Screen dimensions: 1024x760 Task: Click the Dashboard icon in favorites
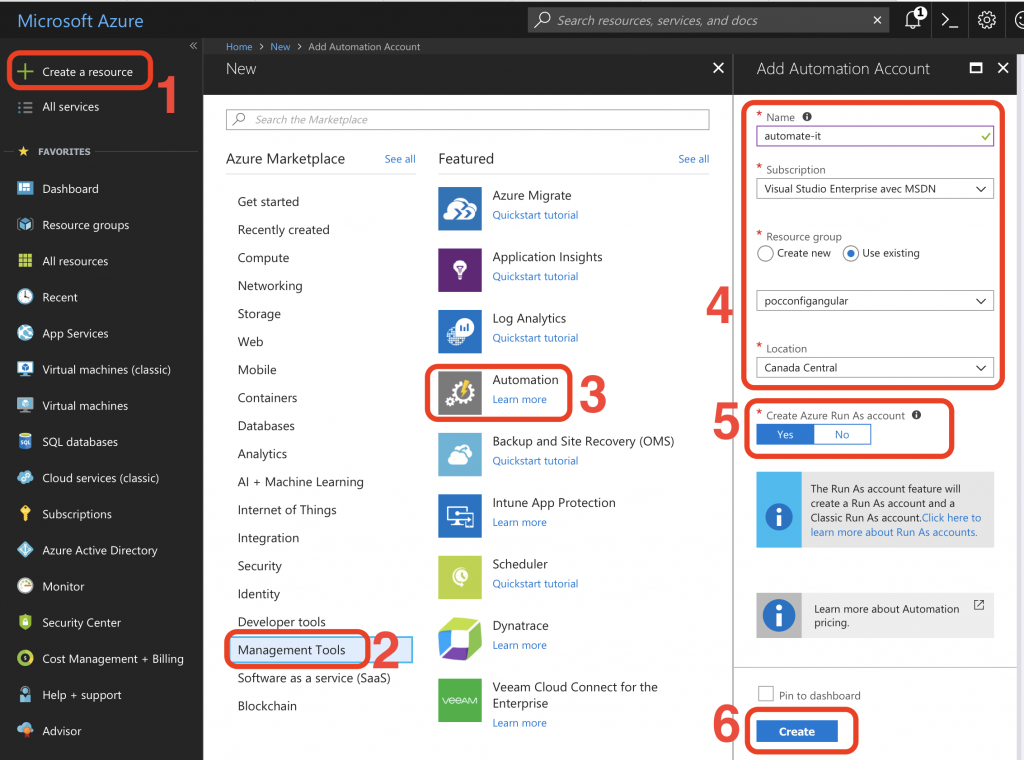coord(25,188)
